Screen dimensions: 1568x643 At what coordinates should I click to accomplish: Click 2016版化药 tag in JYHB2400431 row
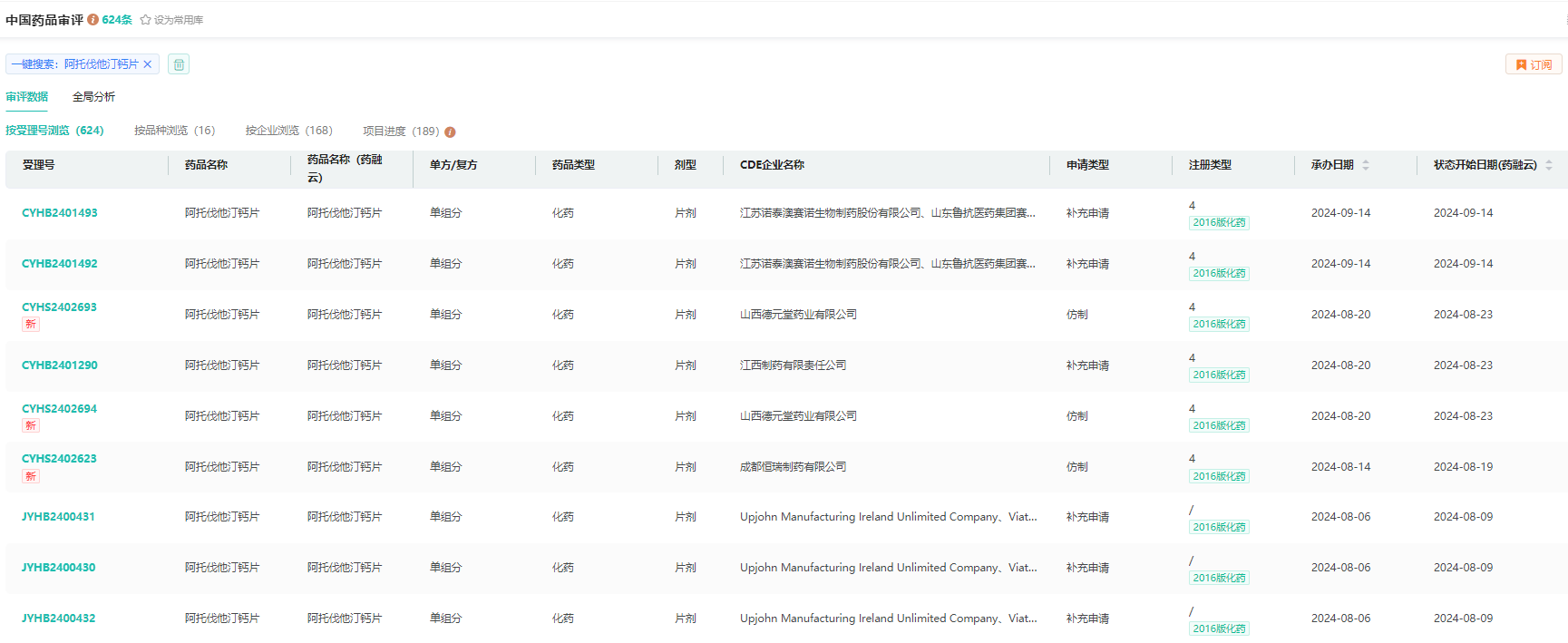(x=1219, y=527)
